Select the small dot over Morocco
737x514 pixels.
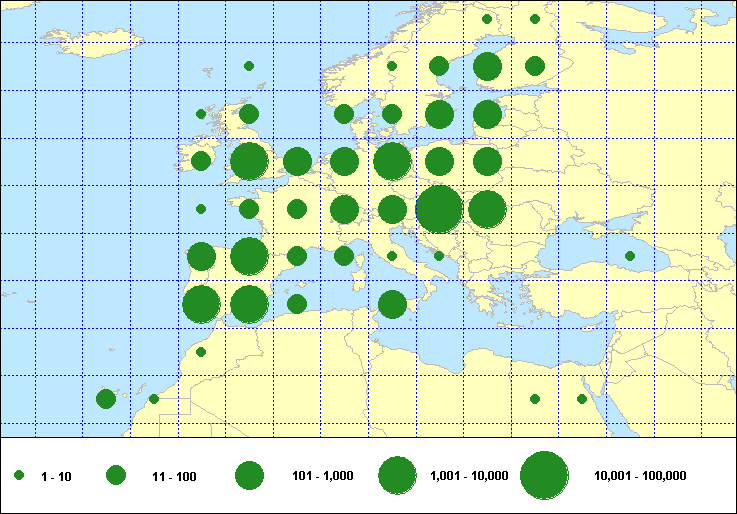pyautogui.click(x=201, y=352)
